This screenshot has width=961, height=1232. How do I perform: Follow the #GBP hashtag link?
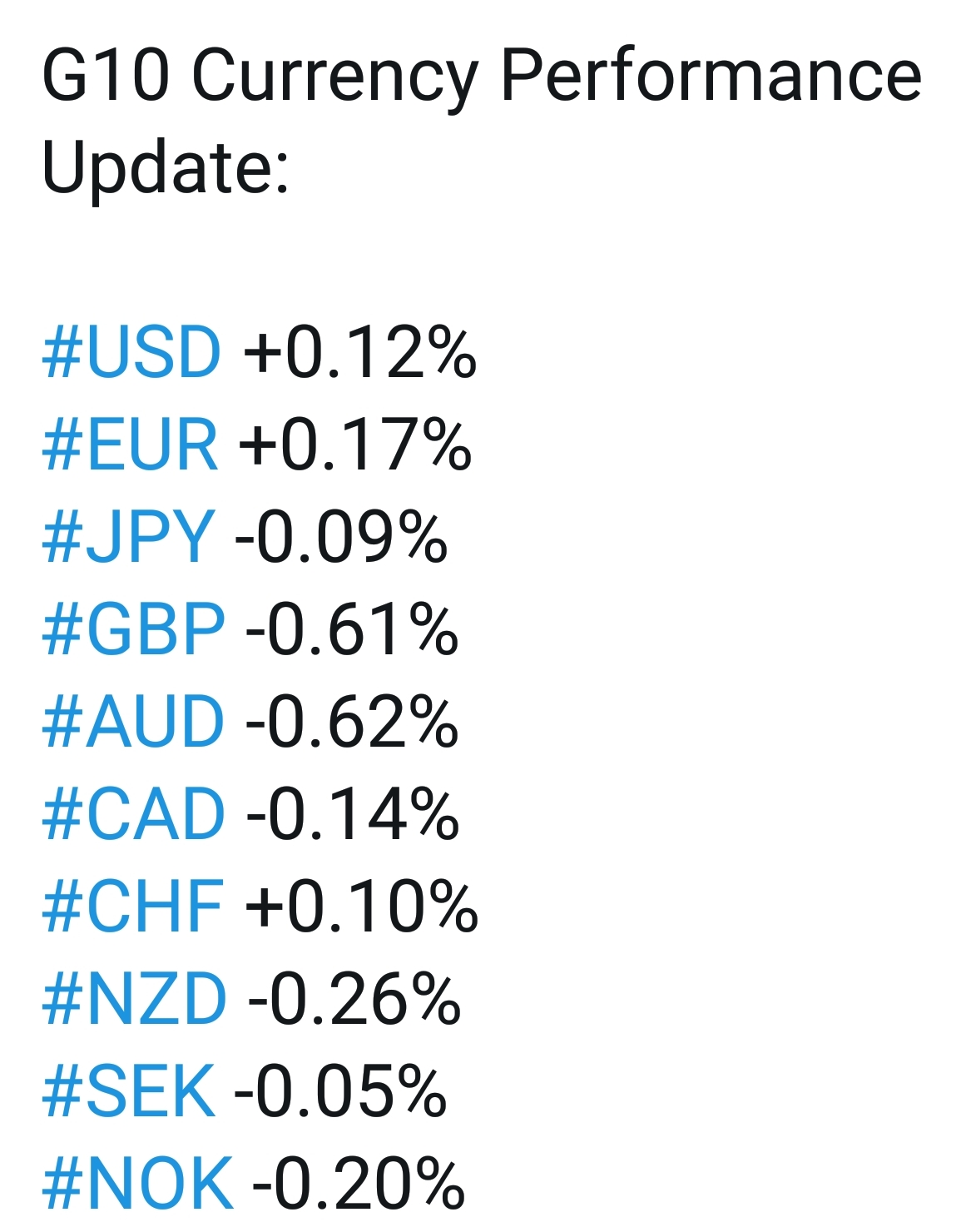click(x=133, y=629)
